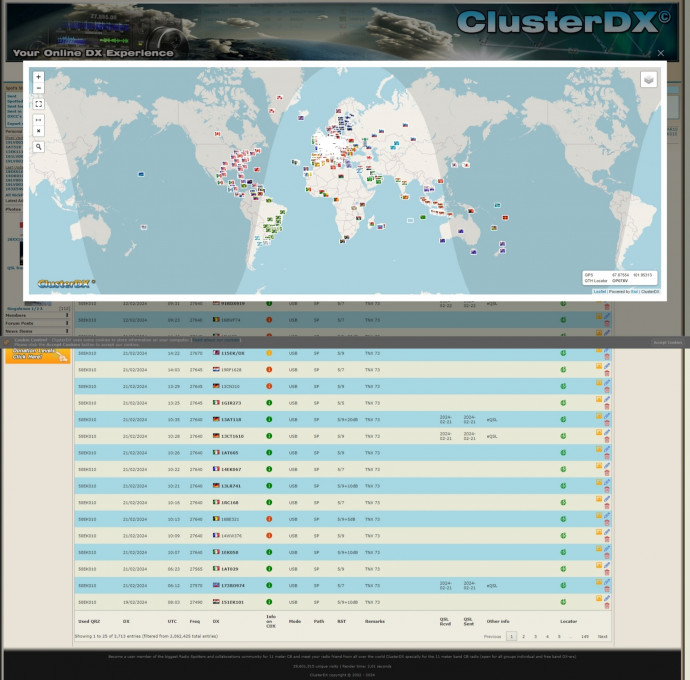The width and height of the screenshot is (690, 680).
Task: Click the Canada flag marker on the map
Action: [217, 134]
